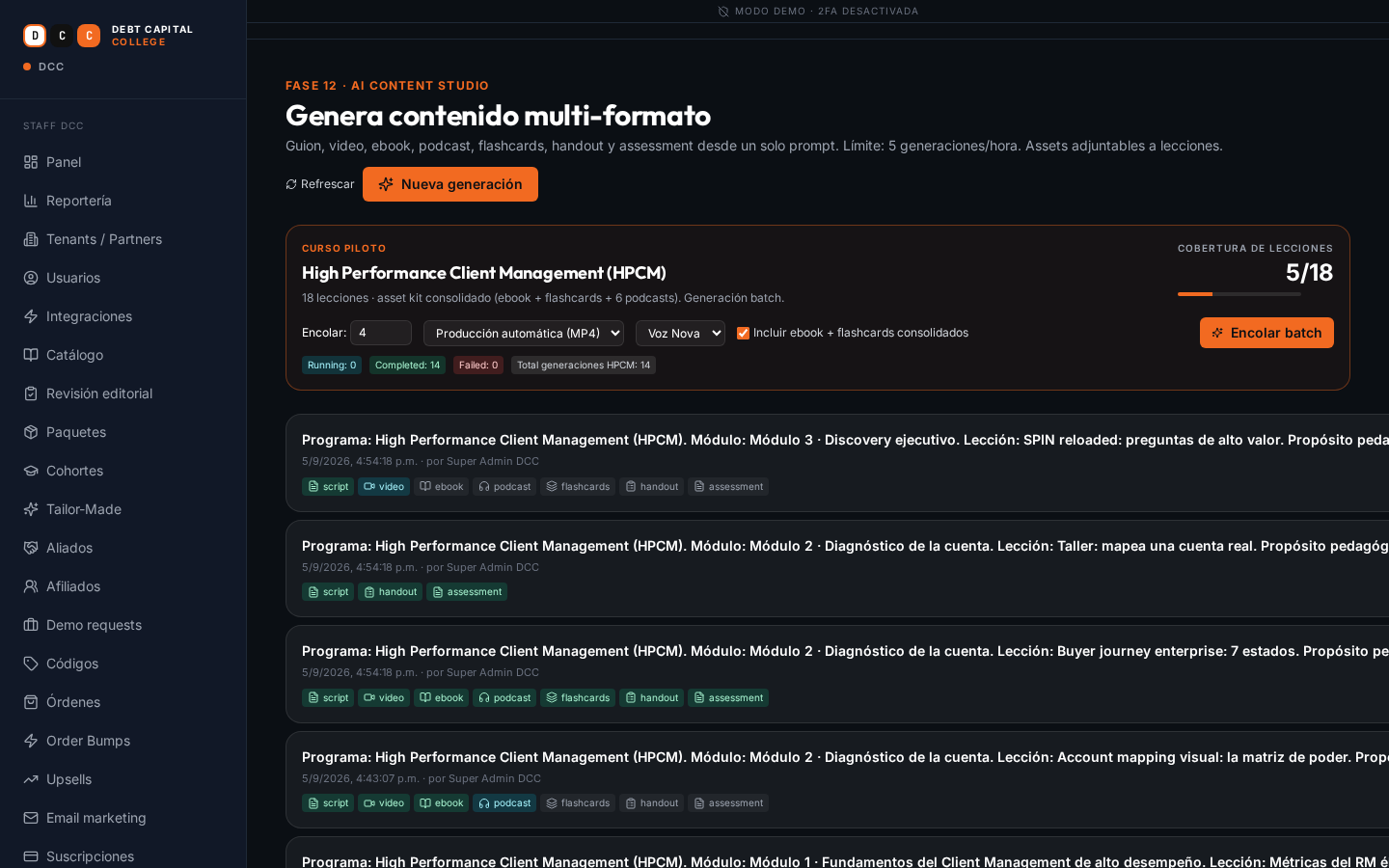Click the Completed: 14 status badge
Screen dimensions: 1389x868
point(407,365)
